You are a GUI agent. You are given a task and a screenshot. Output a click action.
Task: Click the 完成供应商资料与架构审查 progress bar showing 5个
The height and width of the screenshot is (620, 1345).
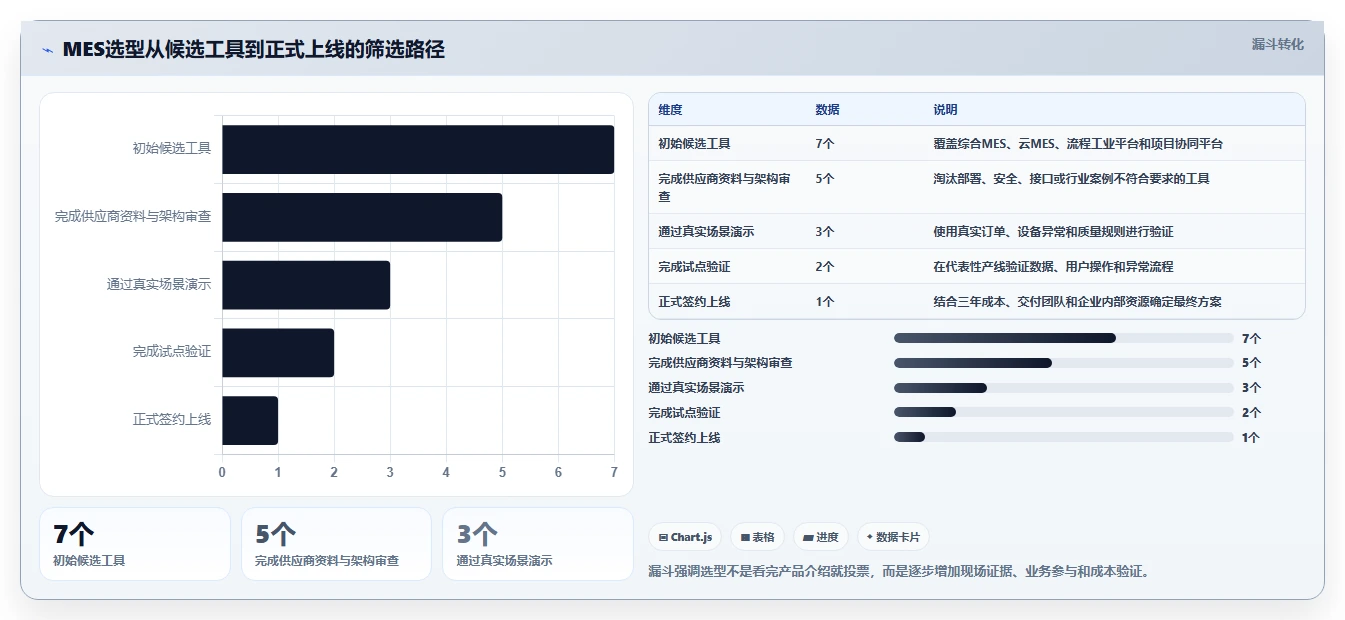[1064, 363]
